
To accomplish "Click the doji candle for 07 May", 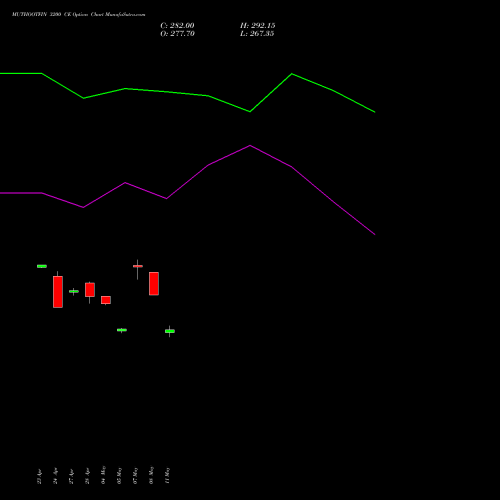I will click(x=138, y=266).
